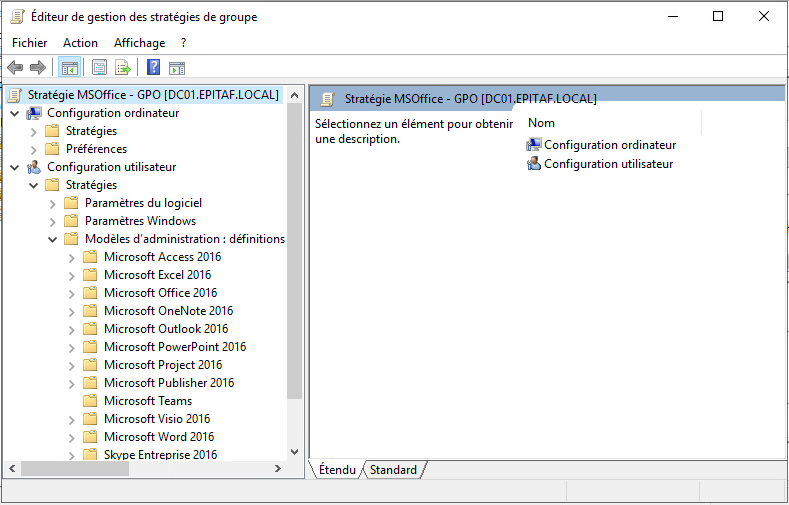
Task: Select Microsoft Teams in the tree
Action: [x=147, y=401]
